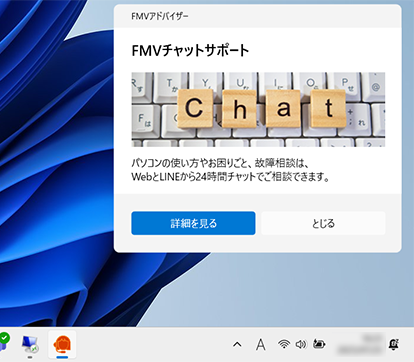414x362 pixels.
Task: Click the Chat keyboard banner image
Action: 258,109
